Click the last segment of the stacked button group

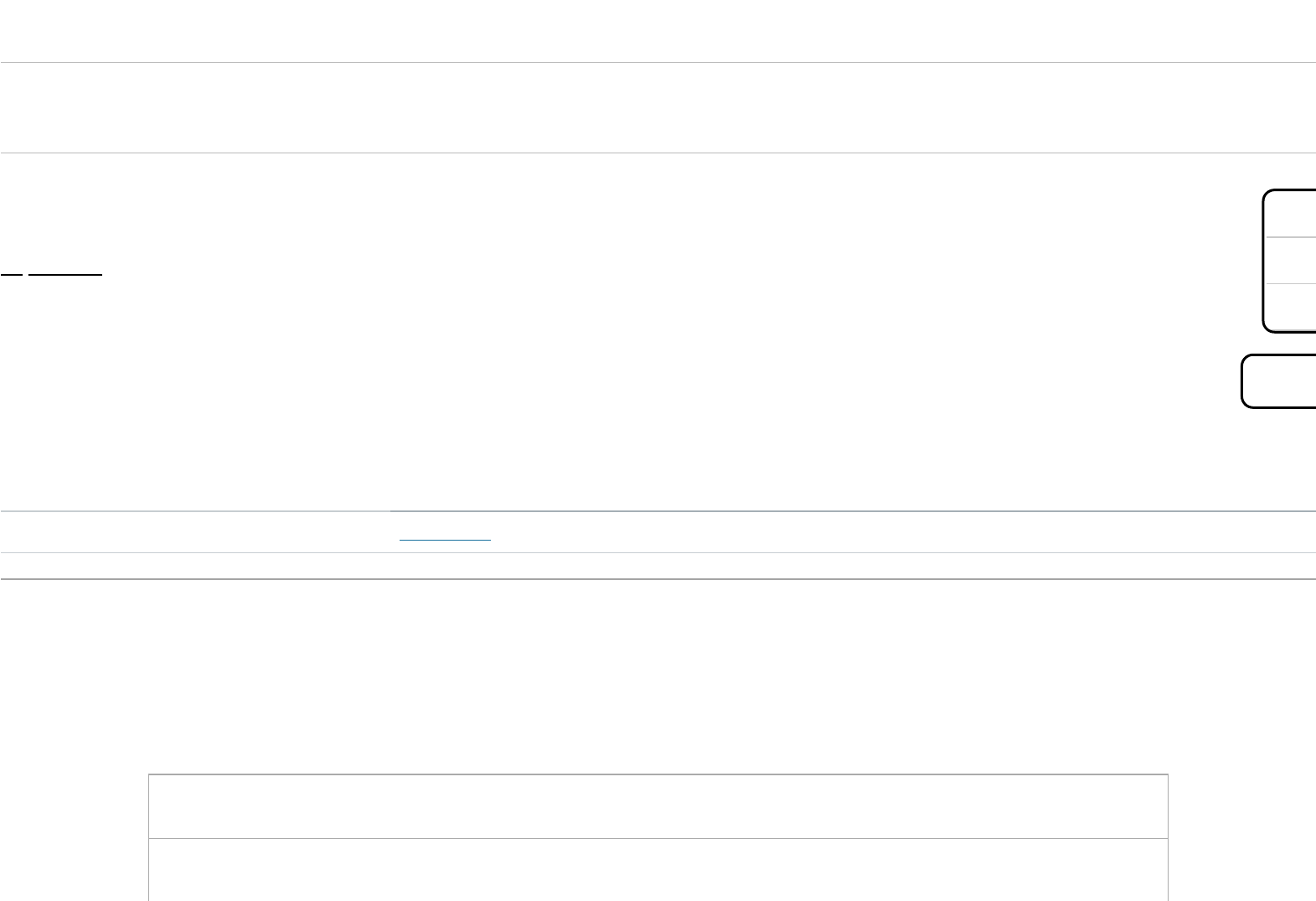pos(1290,308)
